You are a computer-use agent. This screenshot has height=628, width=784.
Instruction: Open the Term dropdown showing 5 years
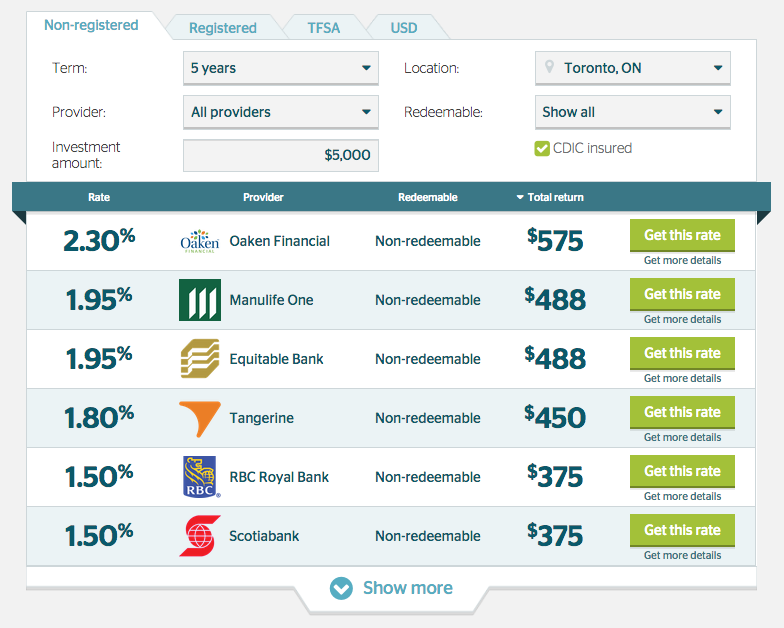280,68
